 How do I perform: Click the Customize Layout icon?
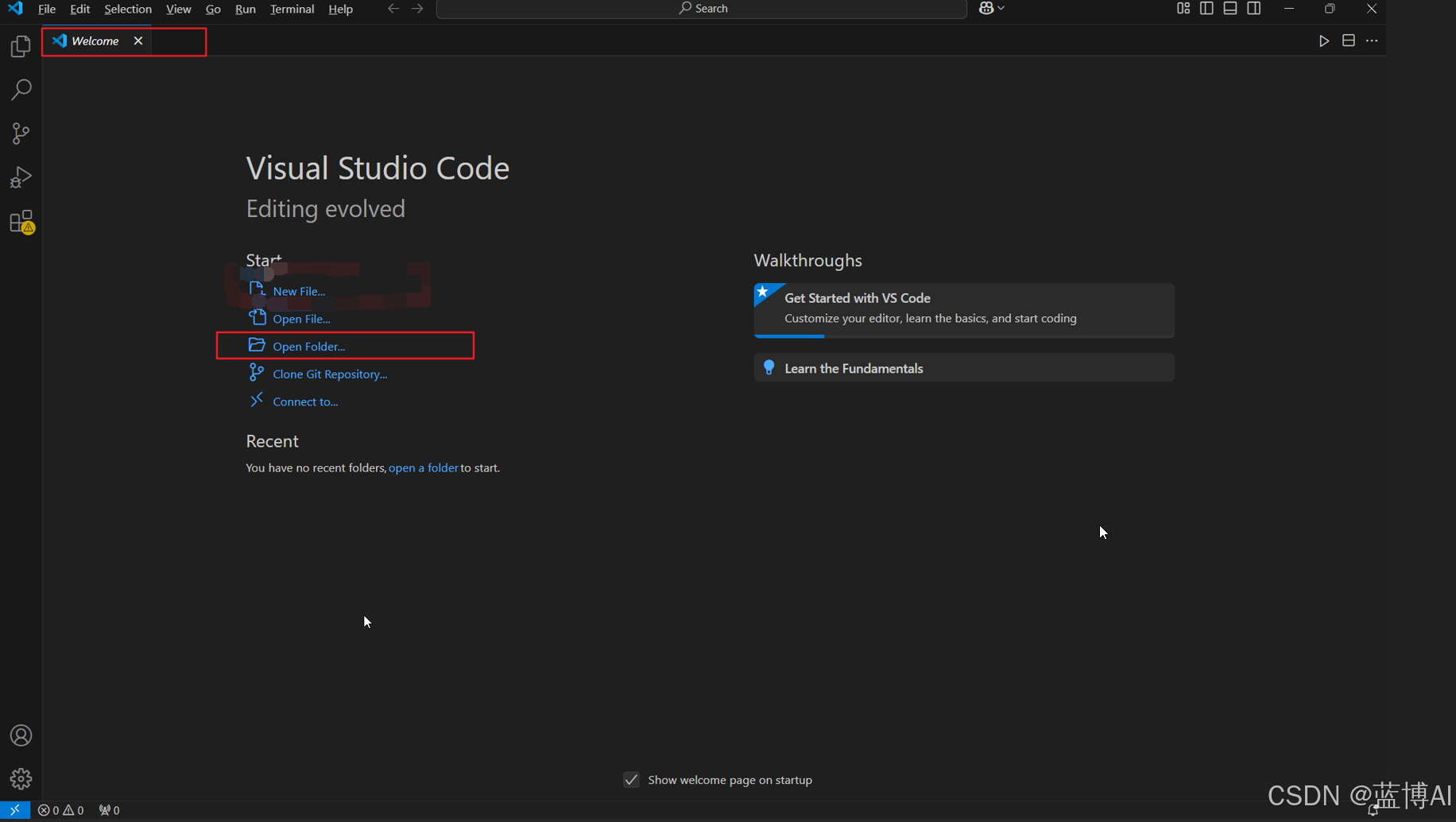click(x=1183, y=8)
